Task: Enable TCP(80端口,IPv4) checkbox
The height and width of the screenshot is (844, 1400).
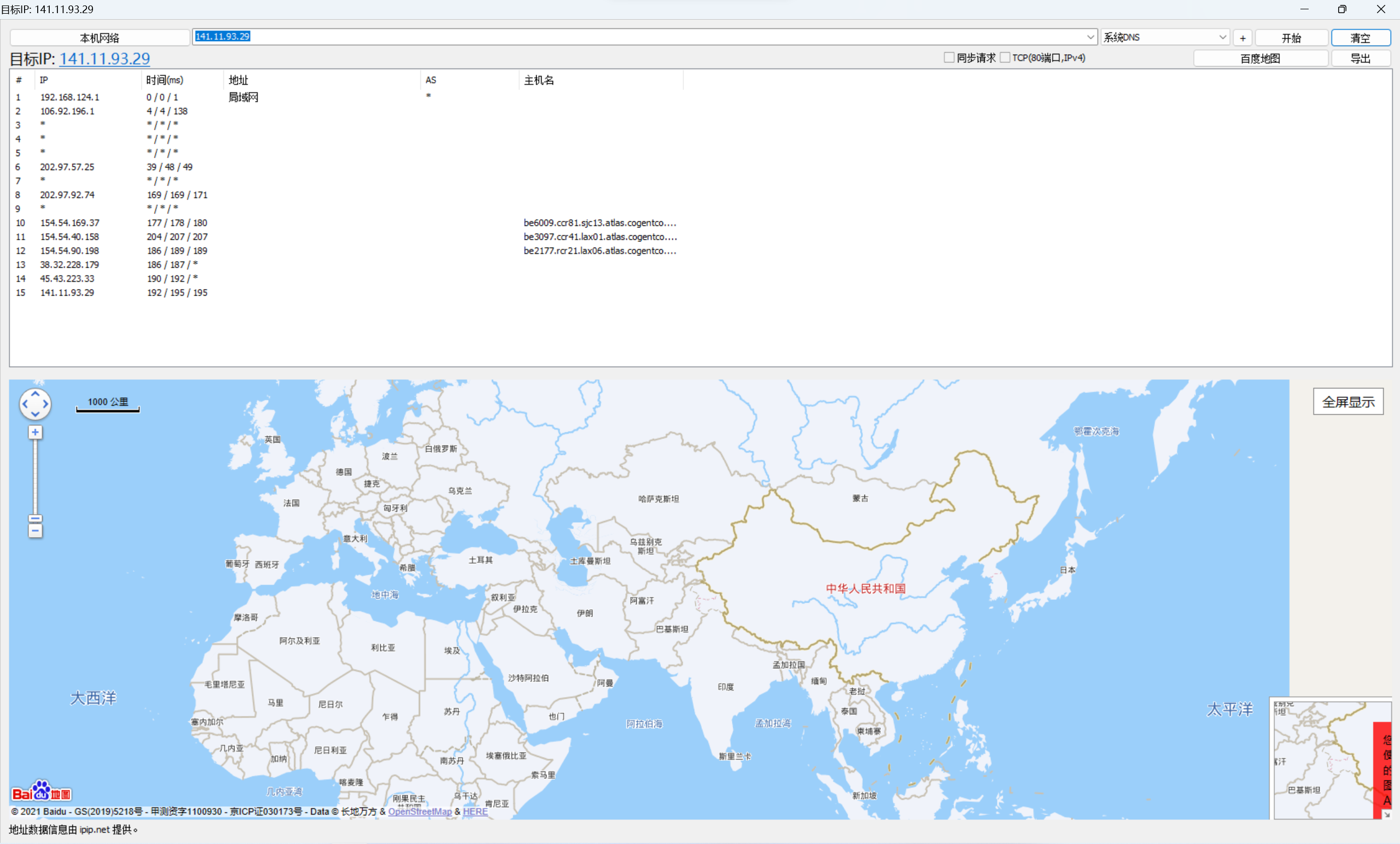Action: pos(1004,57)
